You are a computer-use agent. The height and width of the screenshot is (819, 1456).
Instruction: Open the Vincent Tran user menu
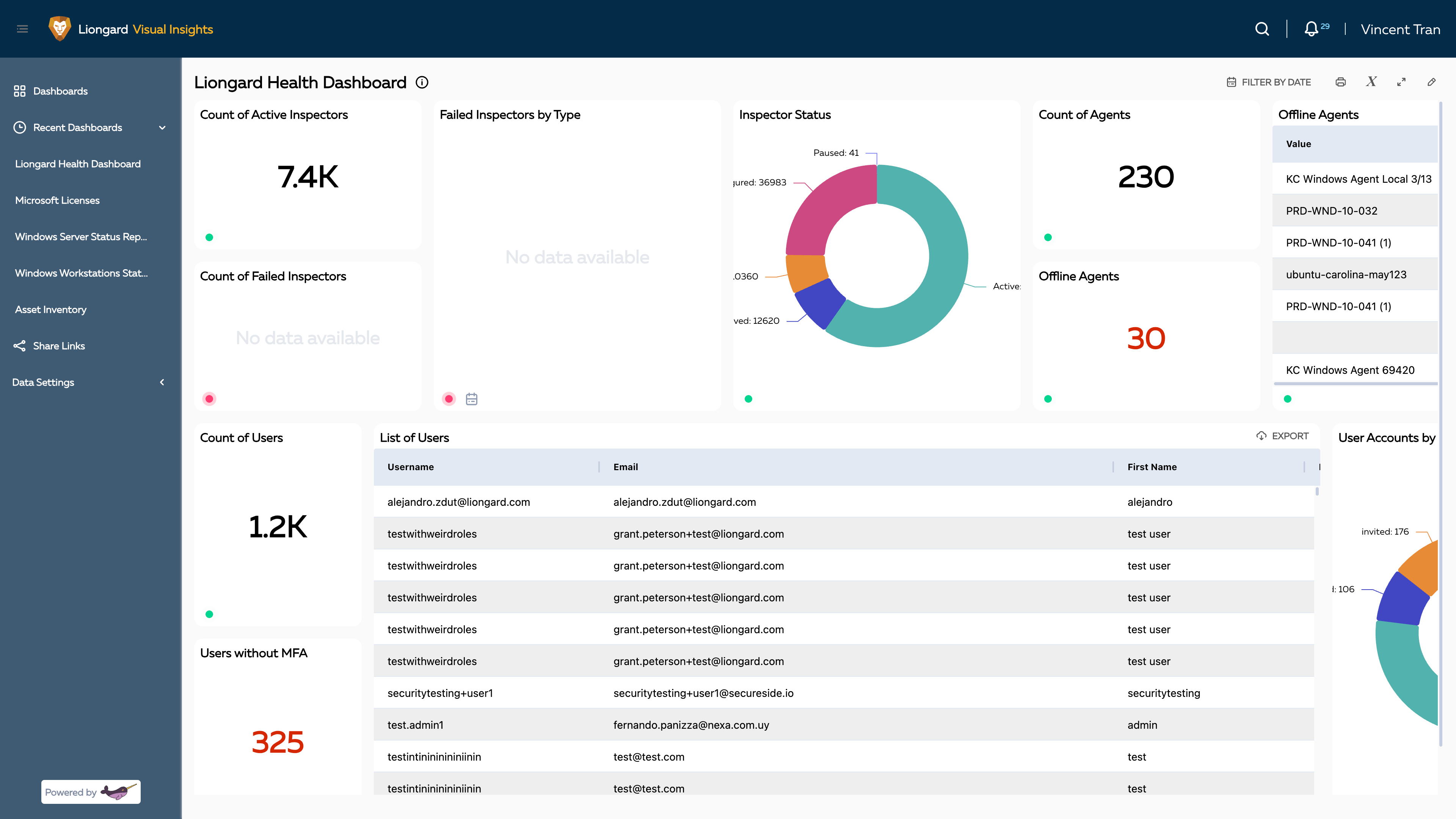coord(1400,30)
